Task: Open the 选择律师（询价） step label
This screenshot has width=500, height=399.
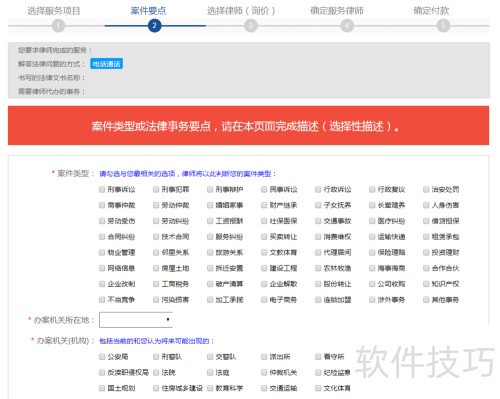Action: tap(241, 11)
